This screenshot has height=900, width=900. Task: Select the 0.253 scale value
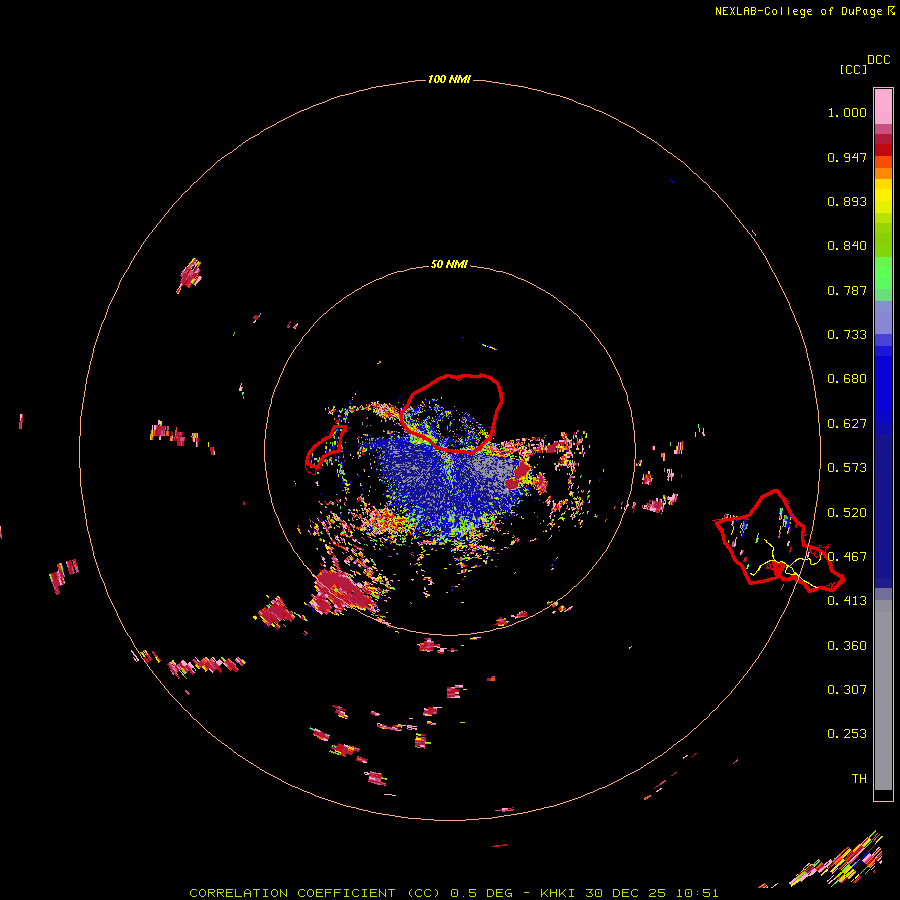point(847,734)
